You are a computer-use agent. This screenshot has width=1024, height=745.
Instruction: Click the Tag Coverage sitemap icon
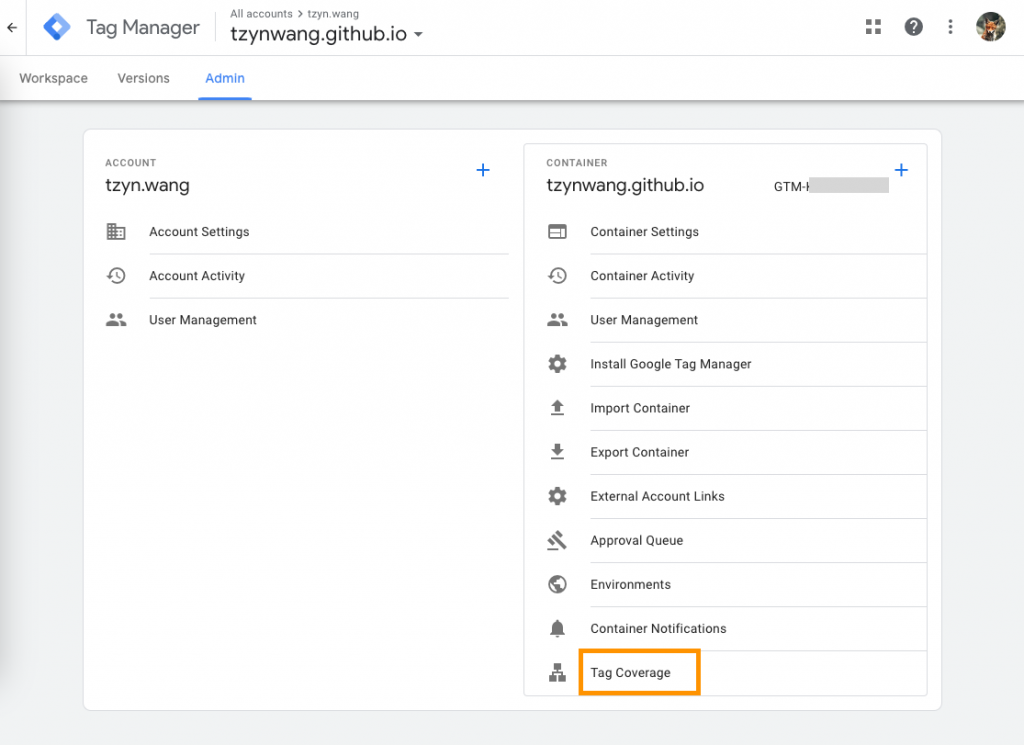click(x=557, y=673)
